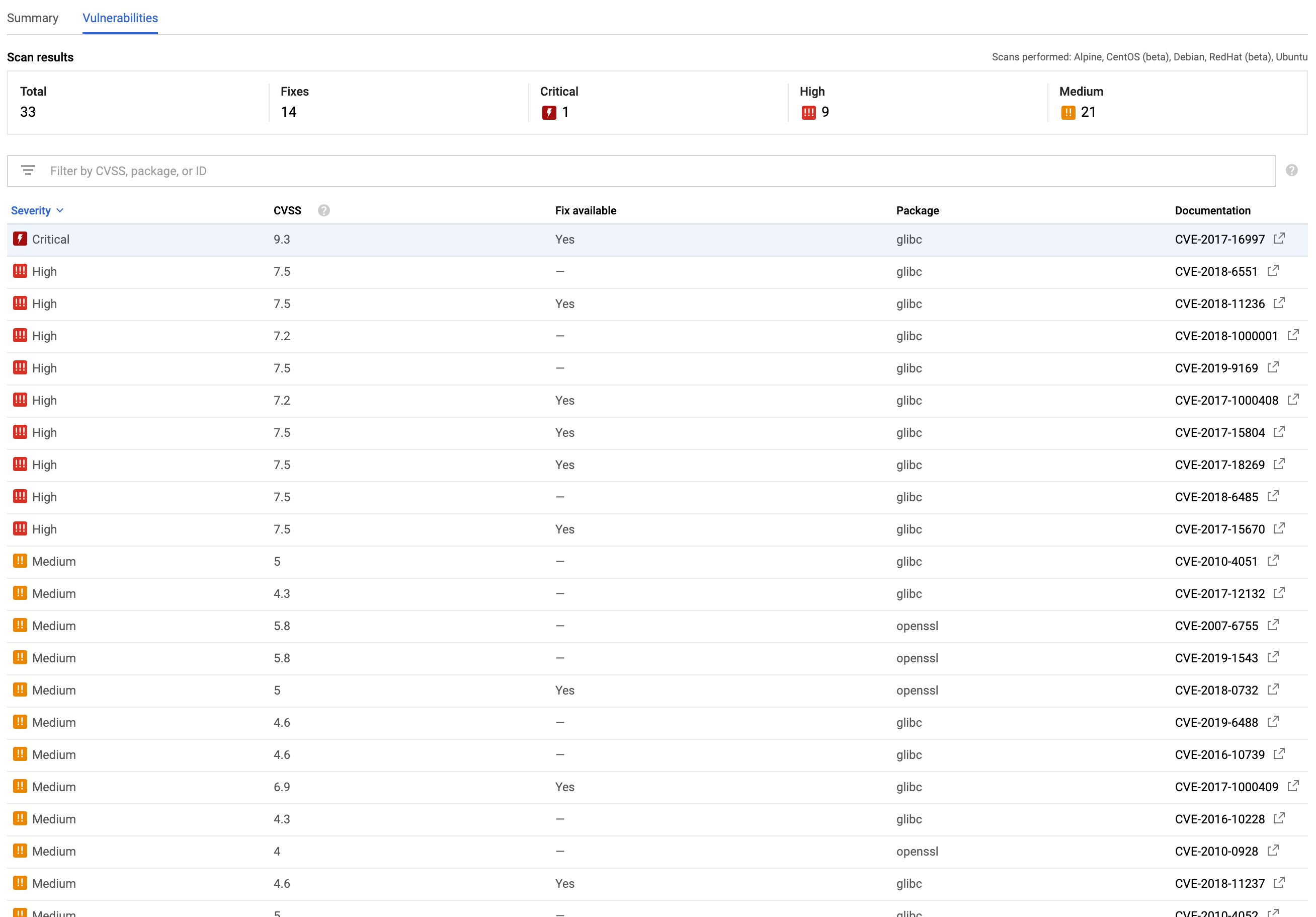Screen dimensions: 1316x917
Task: Open CVE-2016-10739 external link icon
Action: pyautogui.click(x=1279, y=755)
